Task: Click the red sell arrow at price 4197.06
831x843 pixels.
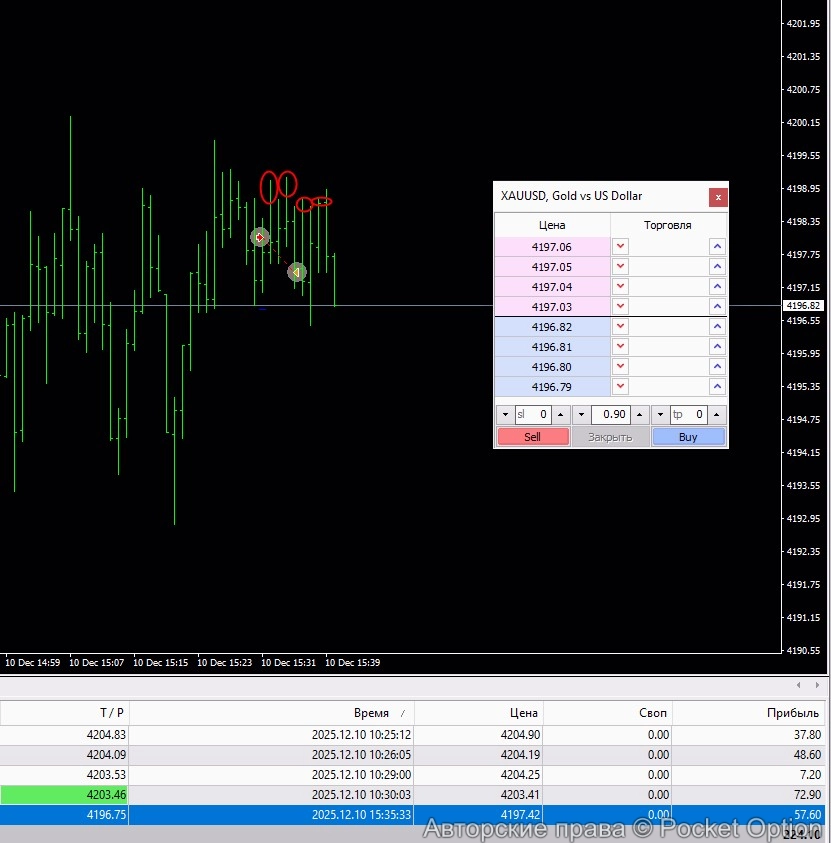Action: tap(620, 246)
